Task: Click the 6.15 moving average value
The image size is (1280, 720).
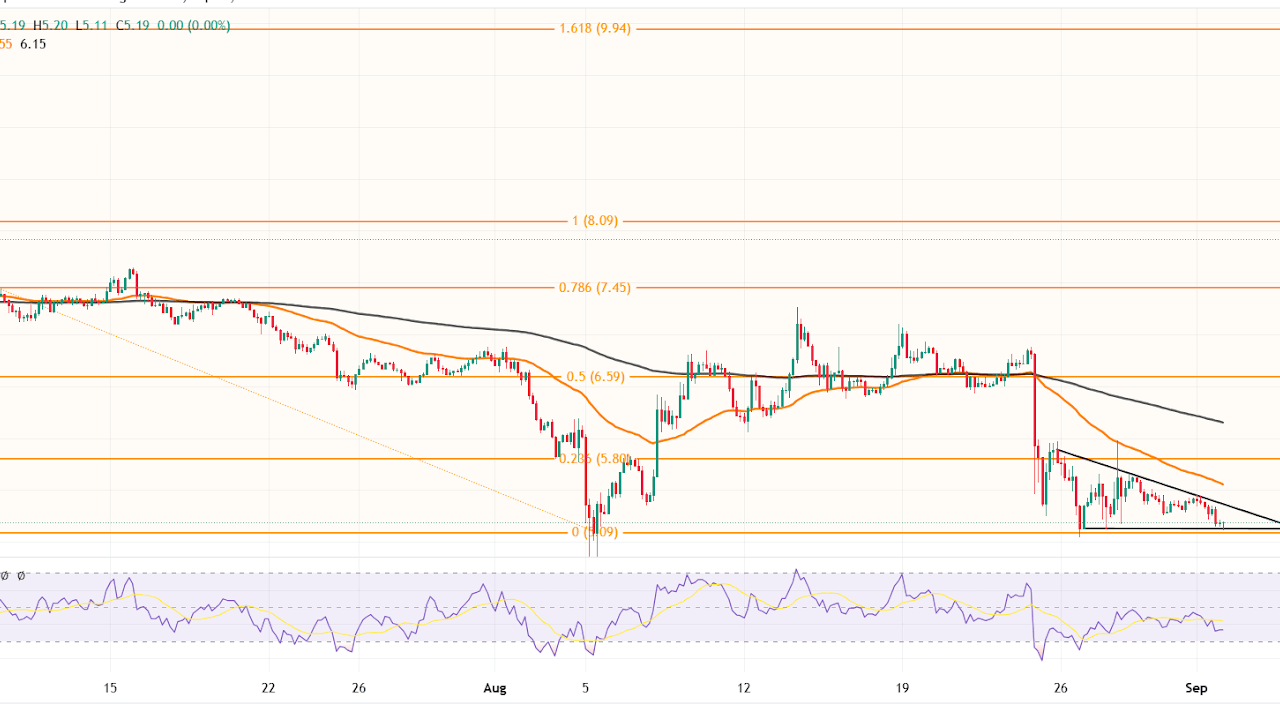Action: 32,44
